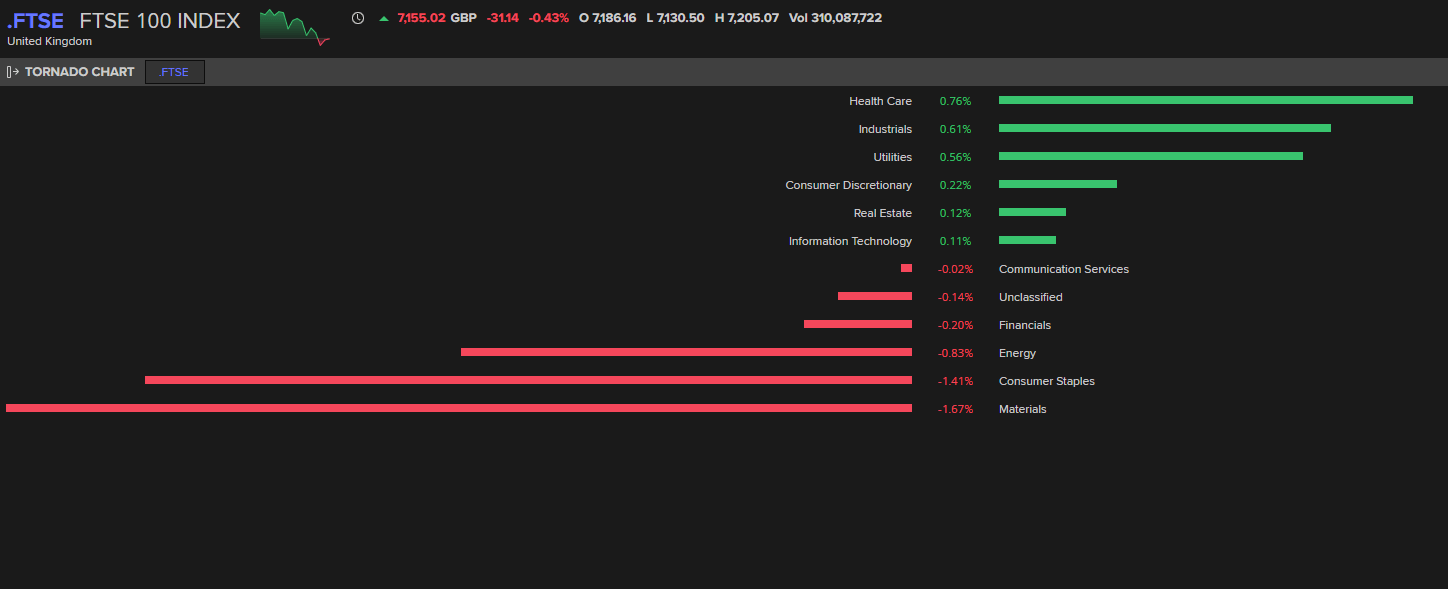Click the -1.67% Materials value

[x=955, y=409]
